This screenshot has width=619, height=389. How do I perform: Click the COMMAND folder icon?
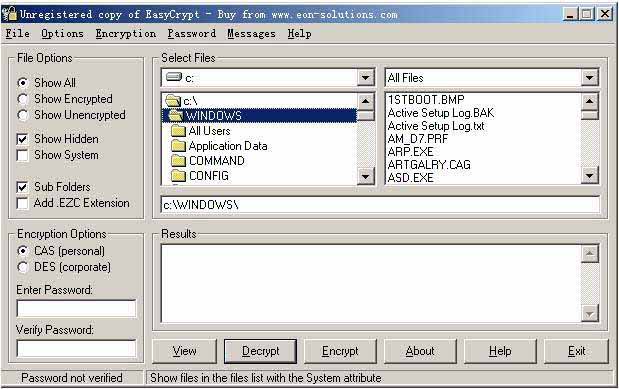point(178,161)
